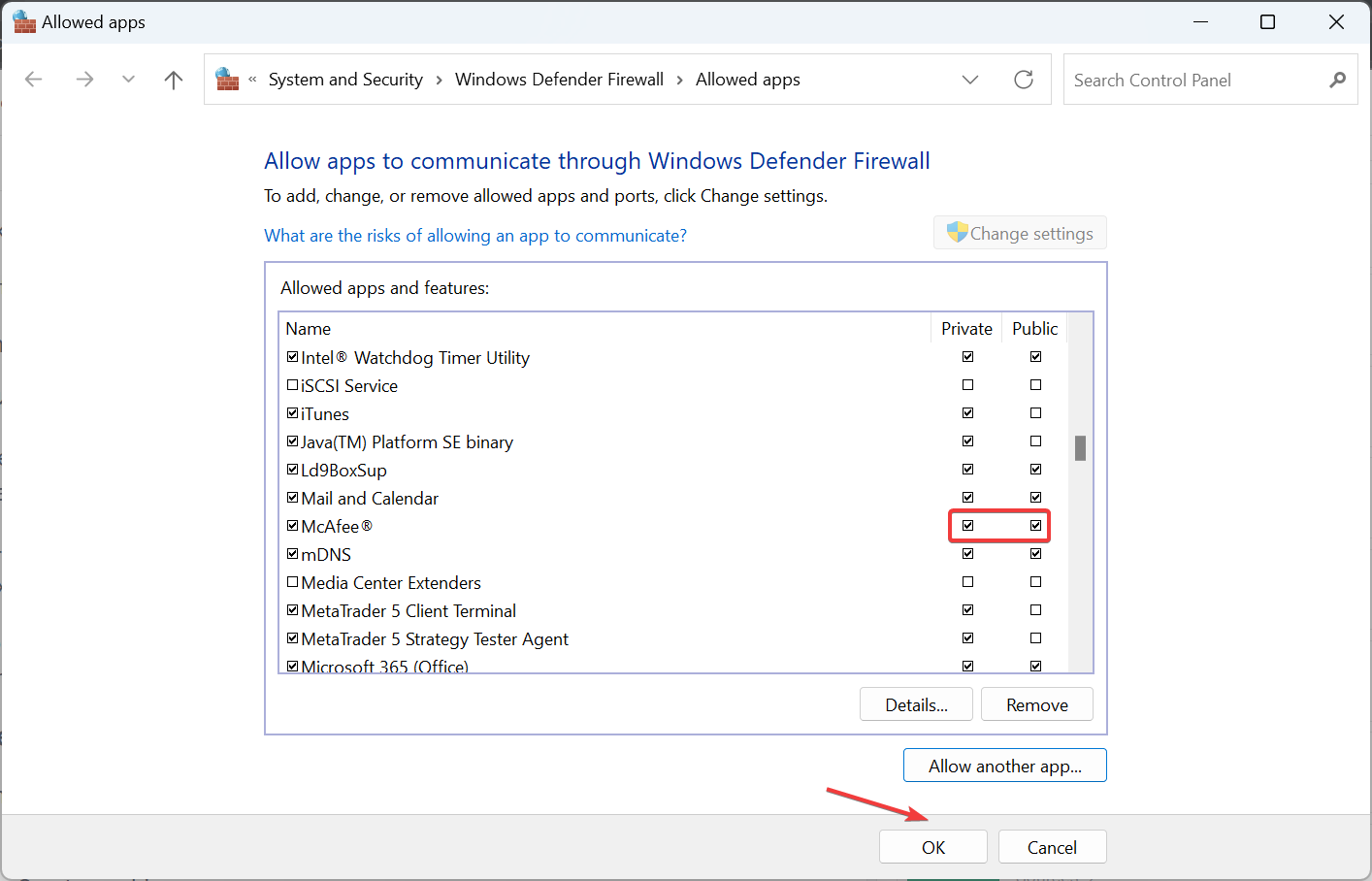Click the Allowed apps title bar icon

coord(24,21)
